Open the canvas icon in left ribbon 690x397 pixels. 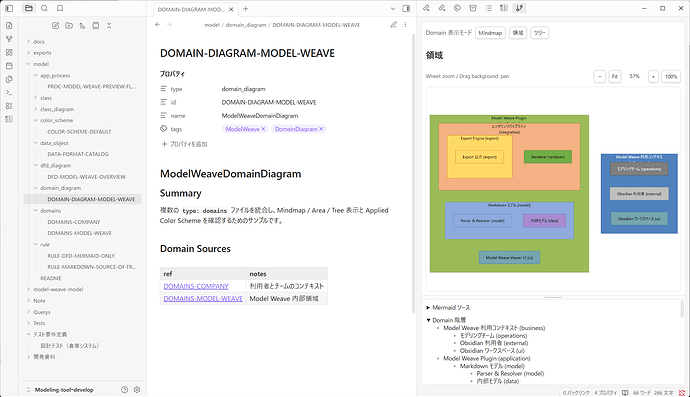[9, 52]
